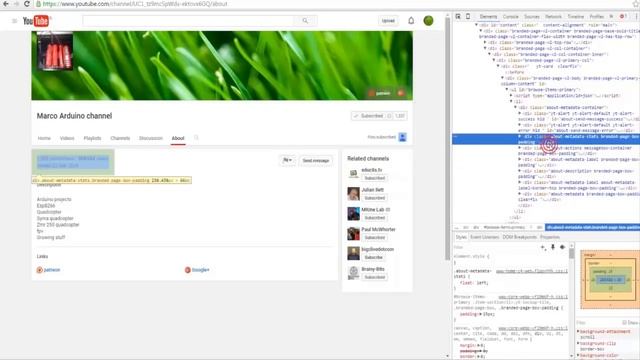
Task: Click the Subscribed button on channel header
Action: pyautogui.click(x=369, y=116)
